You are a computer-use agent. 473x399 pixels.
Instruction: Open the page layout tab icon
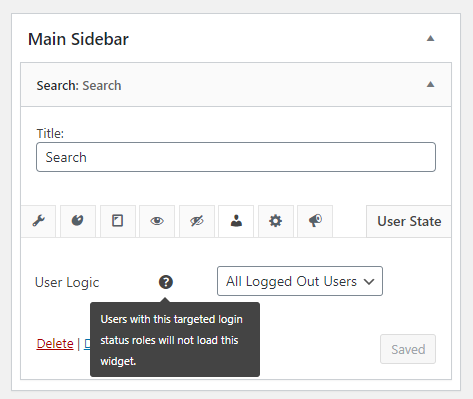(x=118, y=221)
